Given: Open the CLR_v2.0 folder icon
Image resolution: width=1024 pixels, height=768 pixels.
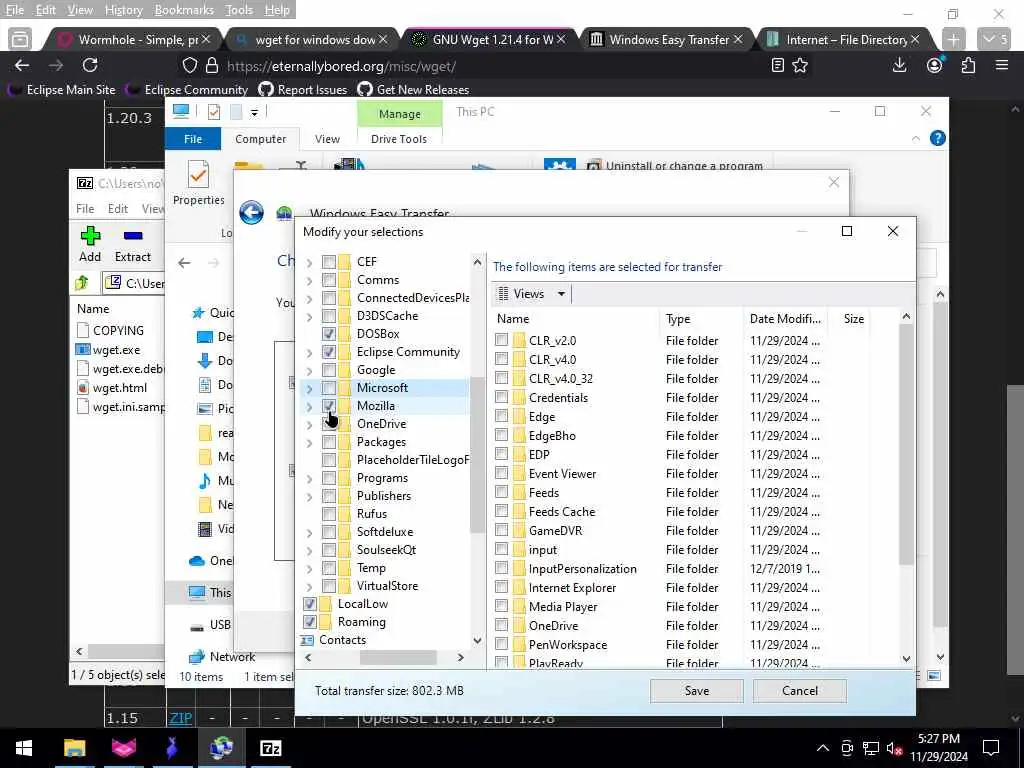Looking at the screenshot, I should 519,340.
